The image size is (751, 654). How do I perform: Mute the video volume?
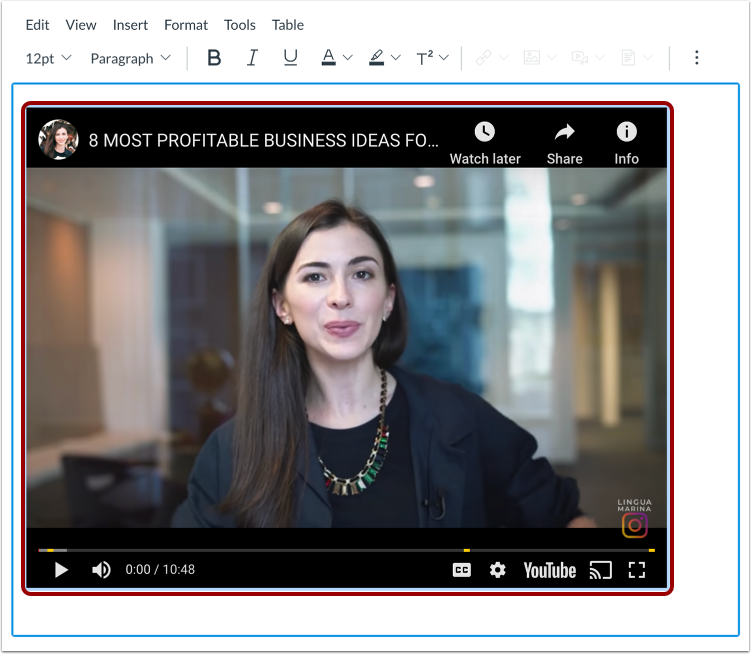101,570
